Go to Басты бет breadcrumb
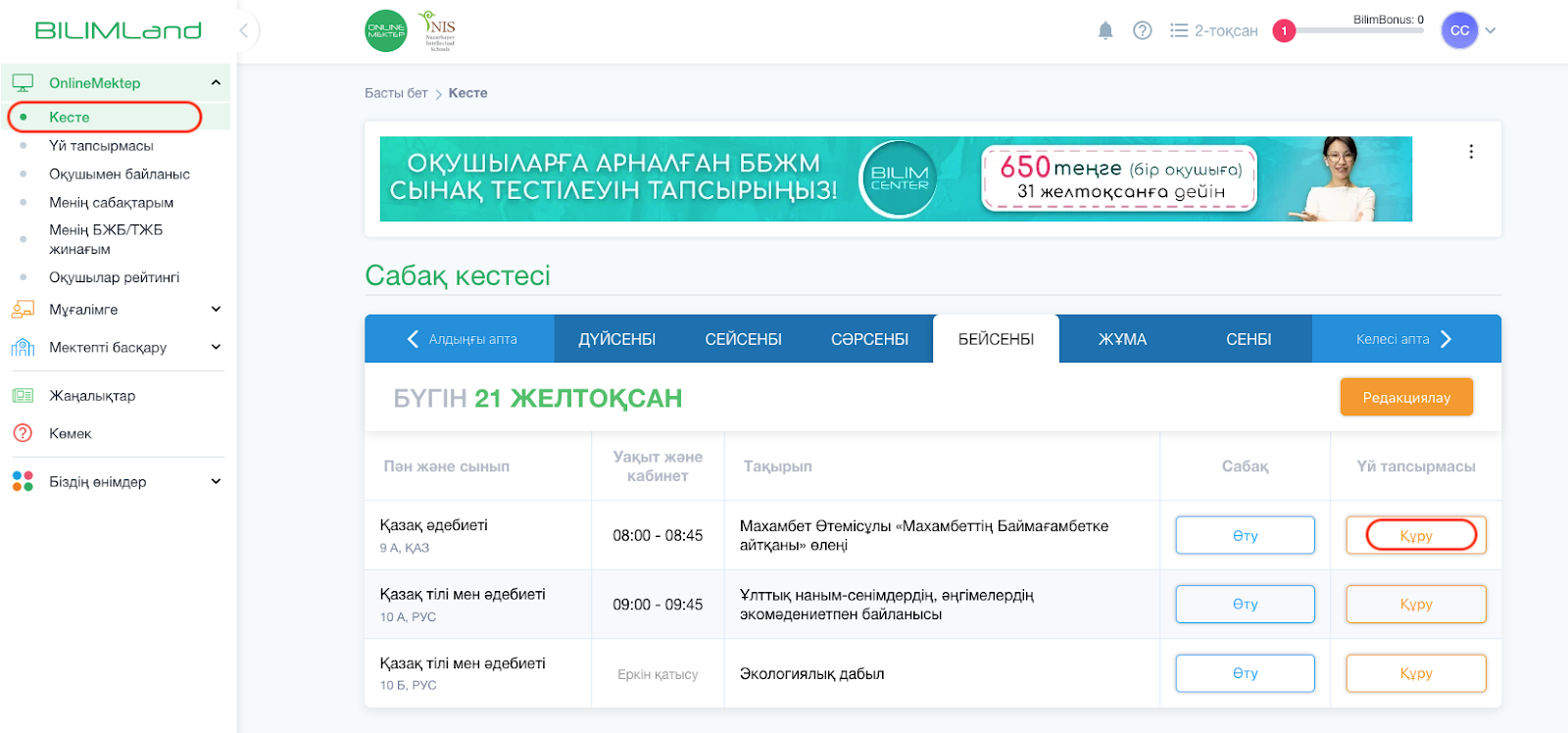This screenshot has width=1568, height=733. [x=396, y=93]
